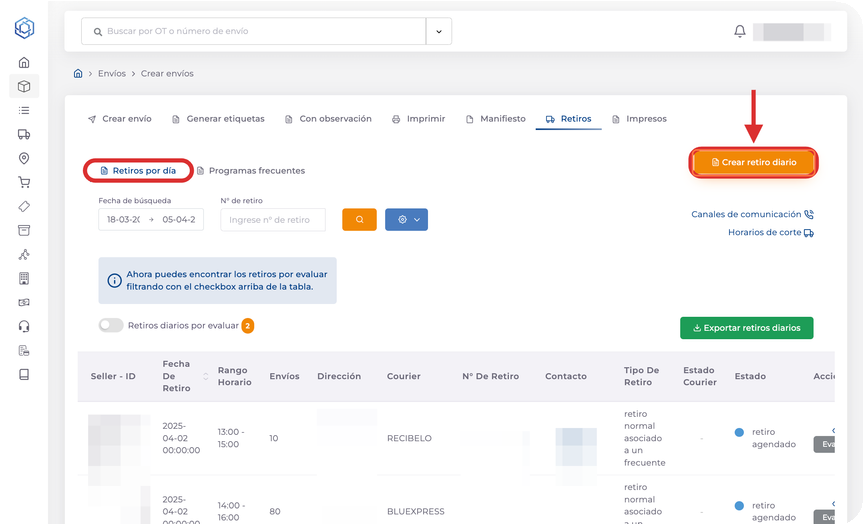Click the Exportar retiros diarios button
This screenshot has width=863, height=524.
pyautogui.click(x=746, y=327)
